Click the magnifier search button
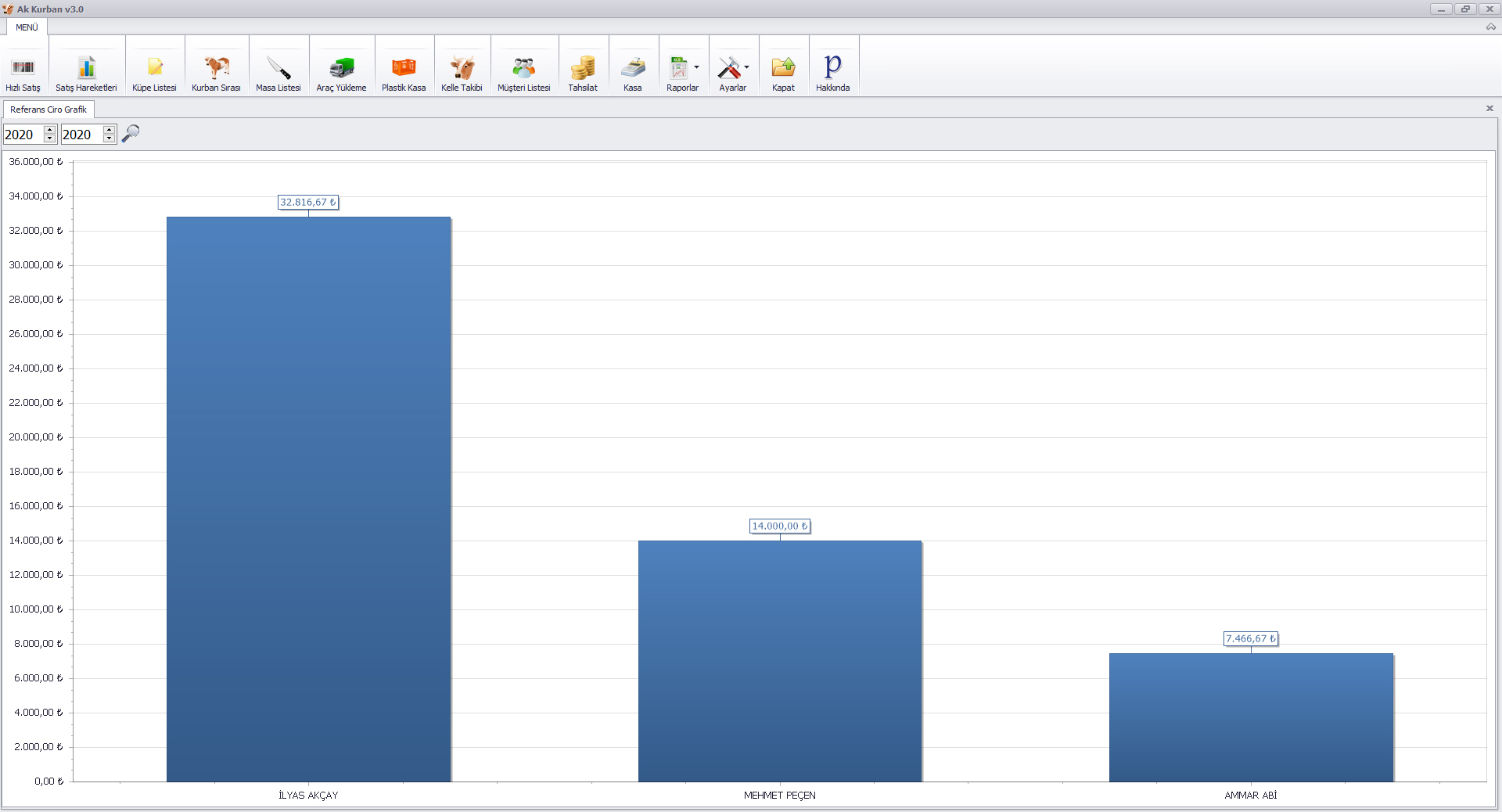The image size is (1502, 812). coord(131,134)
